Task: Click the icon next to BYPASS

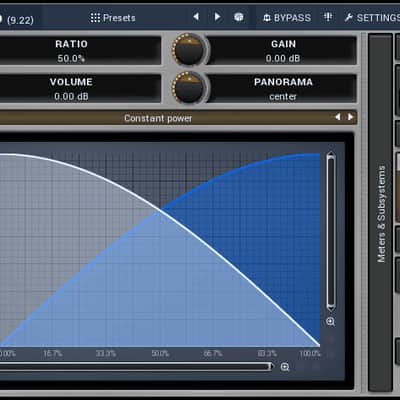Action: 328,17
